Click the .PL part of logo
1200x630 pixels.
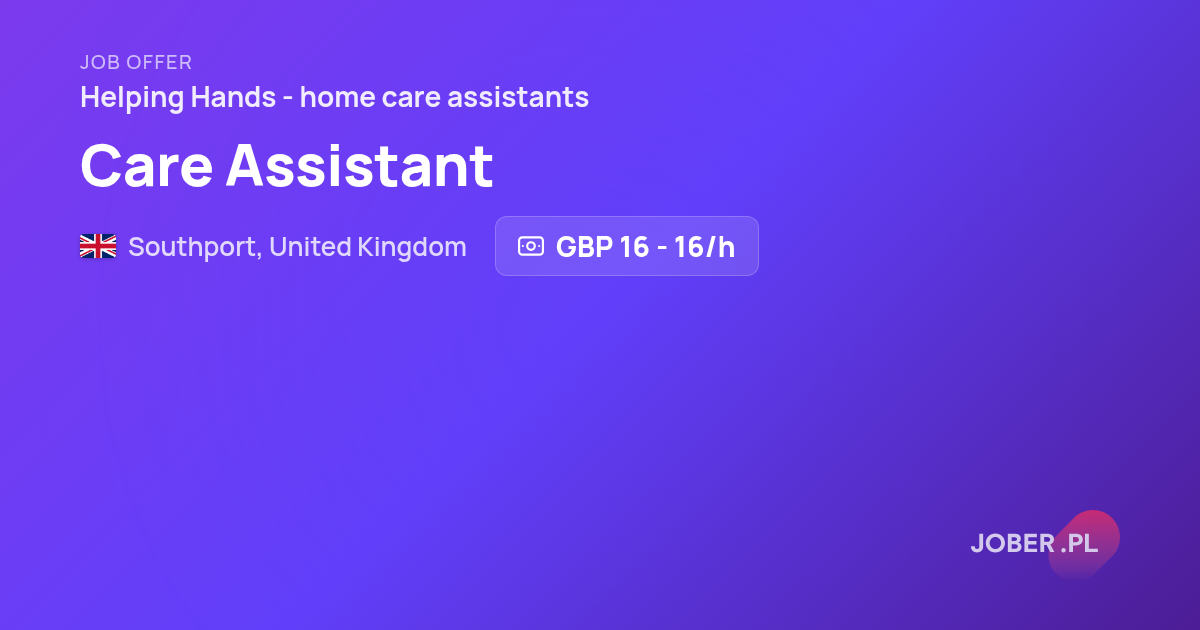coord(1080,544)
